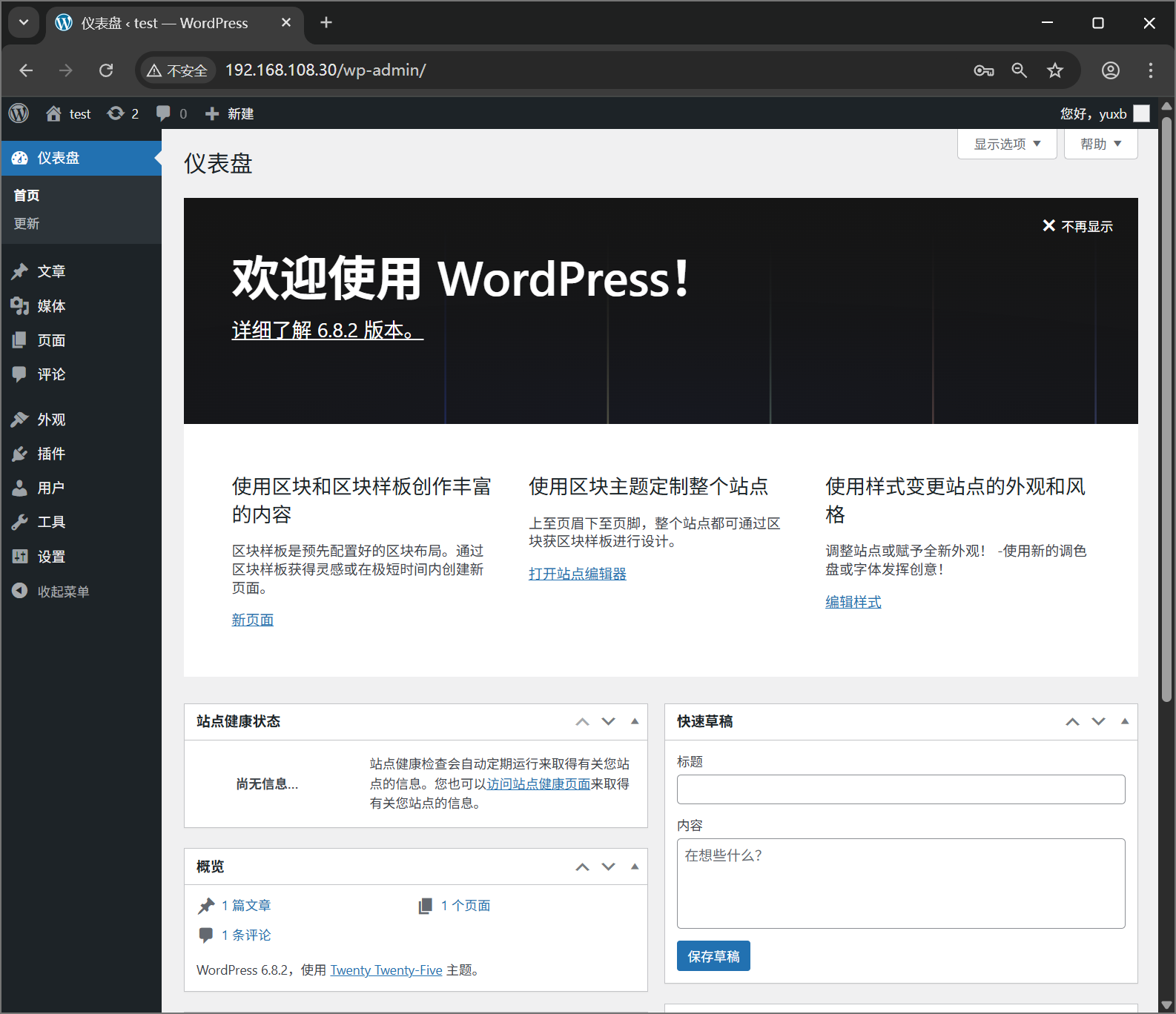Open the 1 个页面 link
The width and height of the screenshot is (1176, 1014).
coord(466,906)
